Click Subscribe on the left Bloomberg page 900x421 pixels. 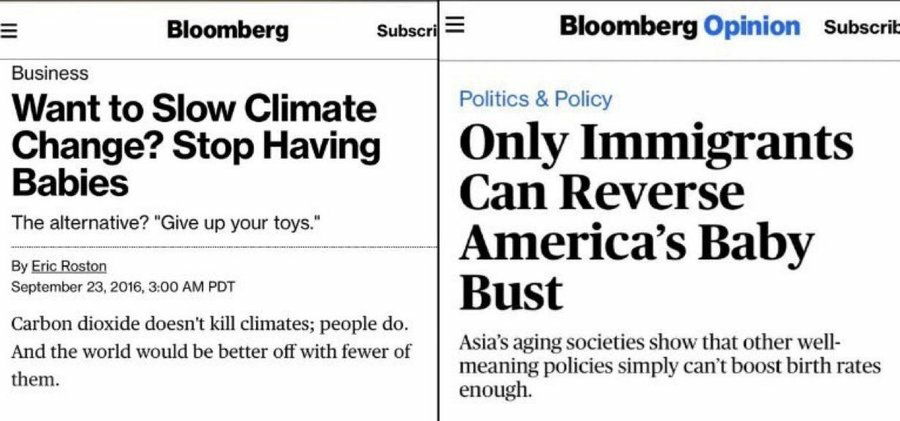tap(407, 31)
